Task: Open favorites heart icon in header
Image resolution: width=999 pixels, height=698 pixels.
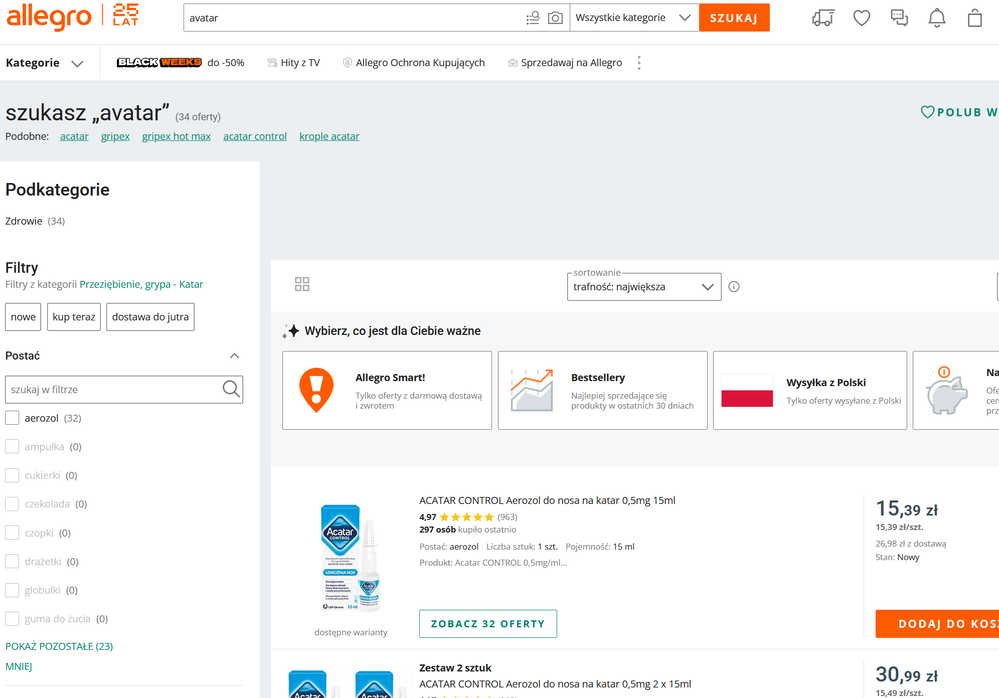Action: point(861,18)
